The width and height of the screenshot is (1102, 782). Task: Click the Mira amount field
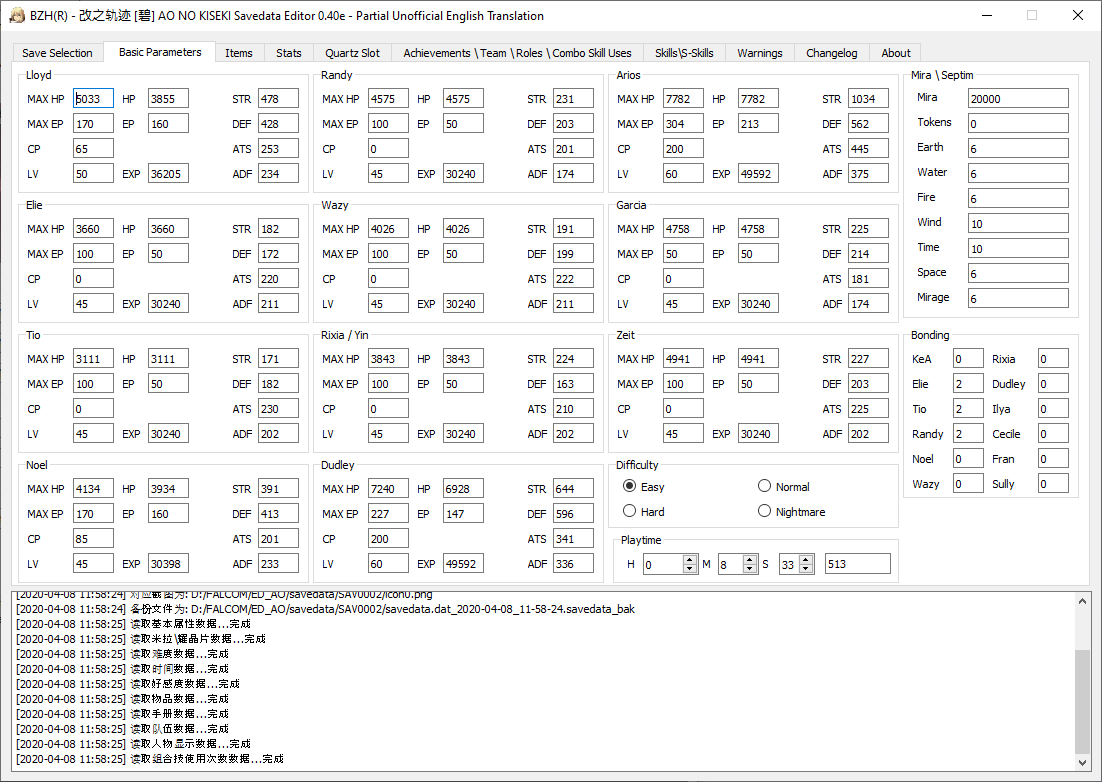click(x=1018, y=98)
